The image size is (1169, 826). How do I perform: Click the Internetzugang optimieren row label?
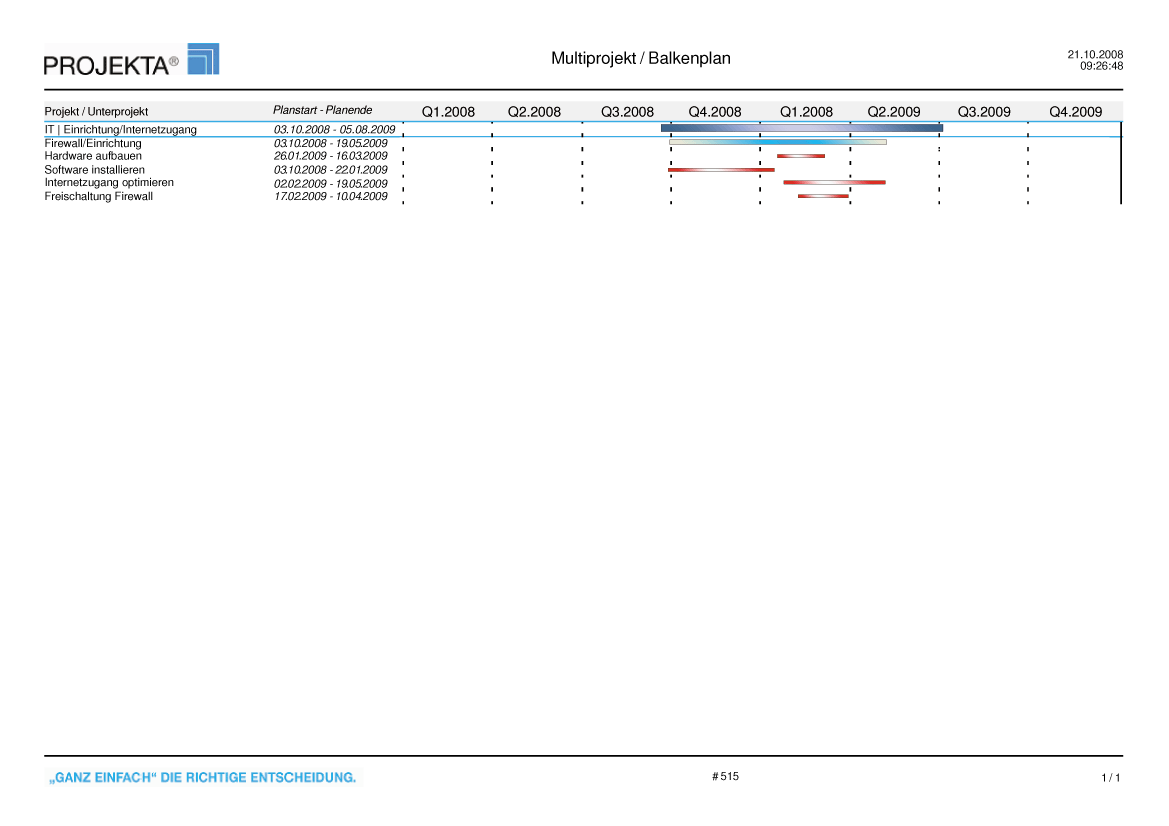109,183
